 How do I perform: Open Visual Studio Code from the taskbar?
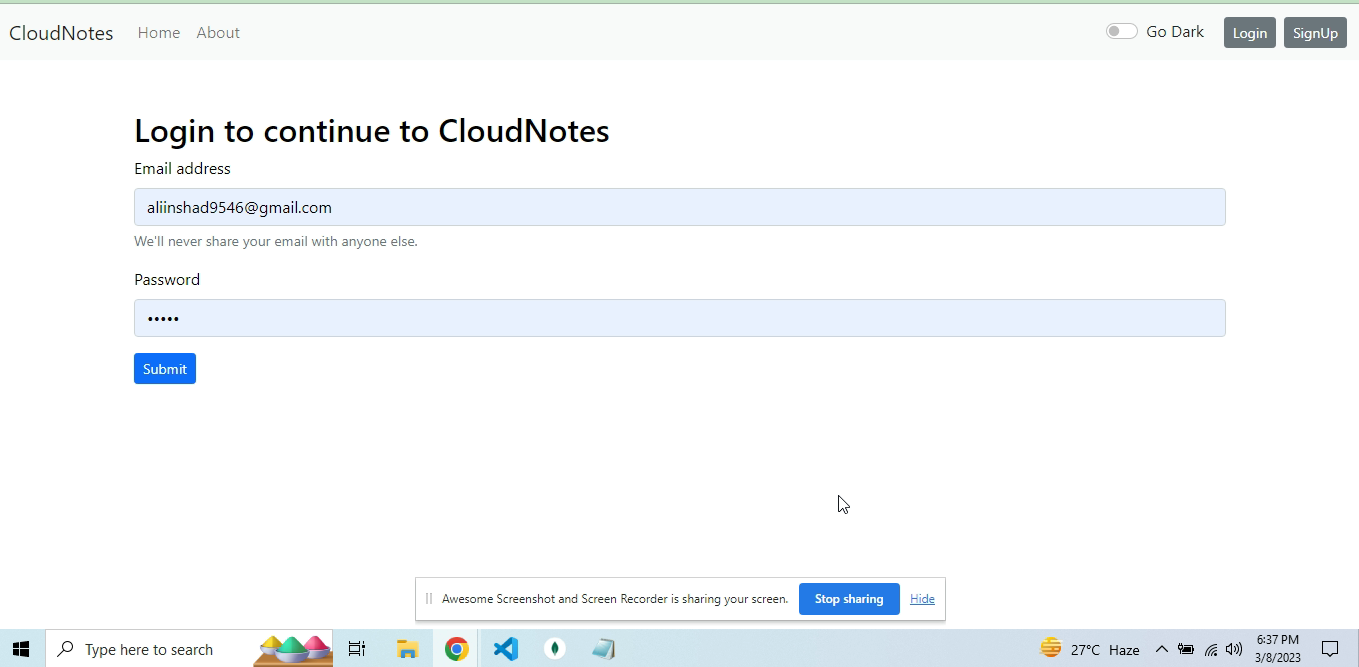506,649
